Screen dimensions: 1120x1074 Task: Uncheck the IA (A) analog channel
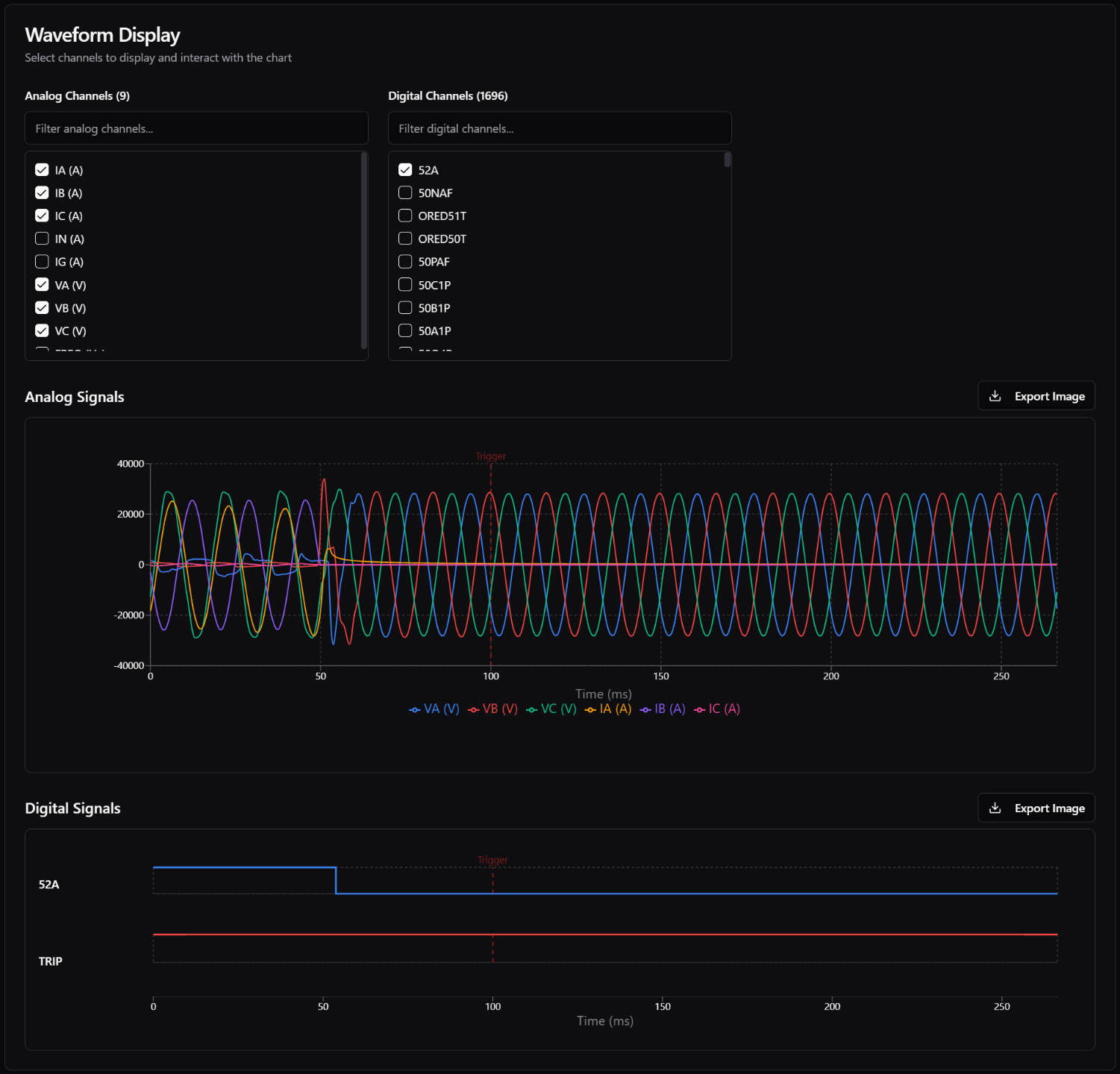[x=43, y=170]
